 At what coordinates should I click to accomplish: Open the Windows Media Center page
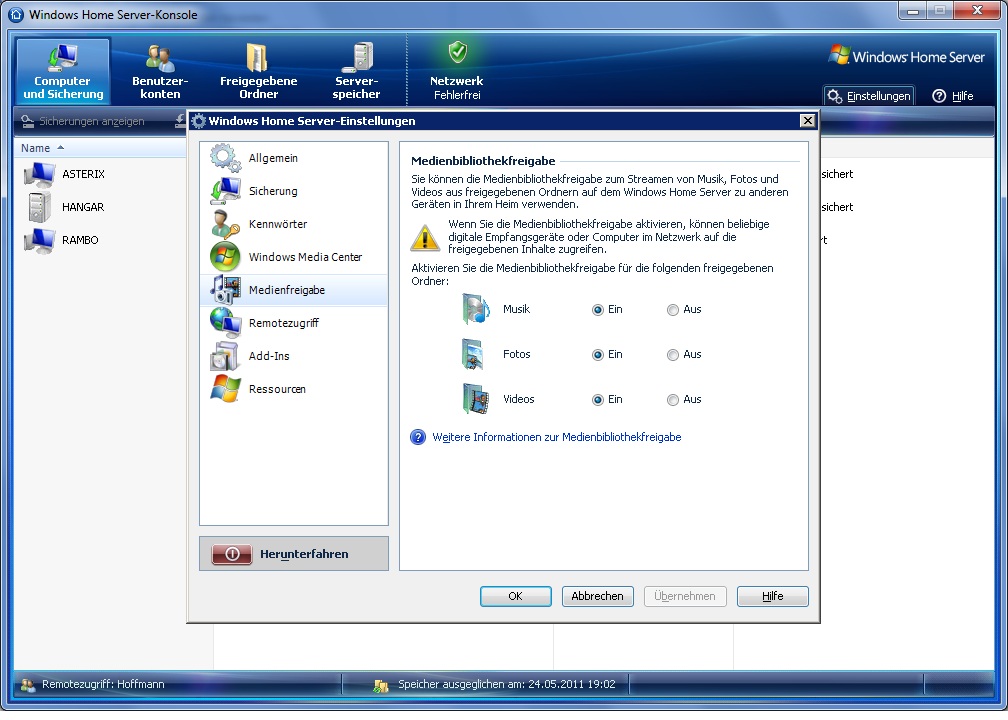tap(294, 256)
